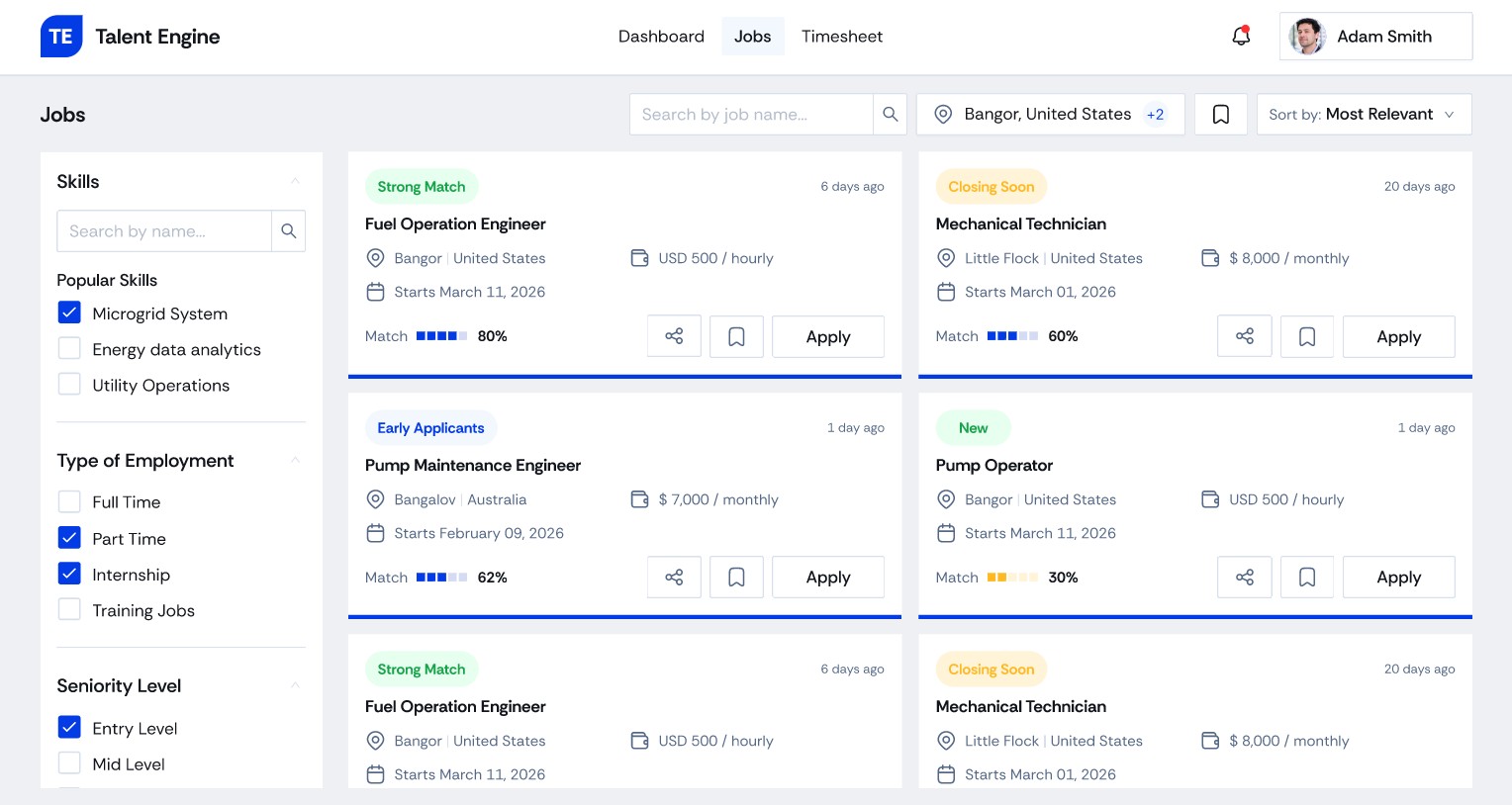Check the Training Jobs filter

(69, 609)
